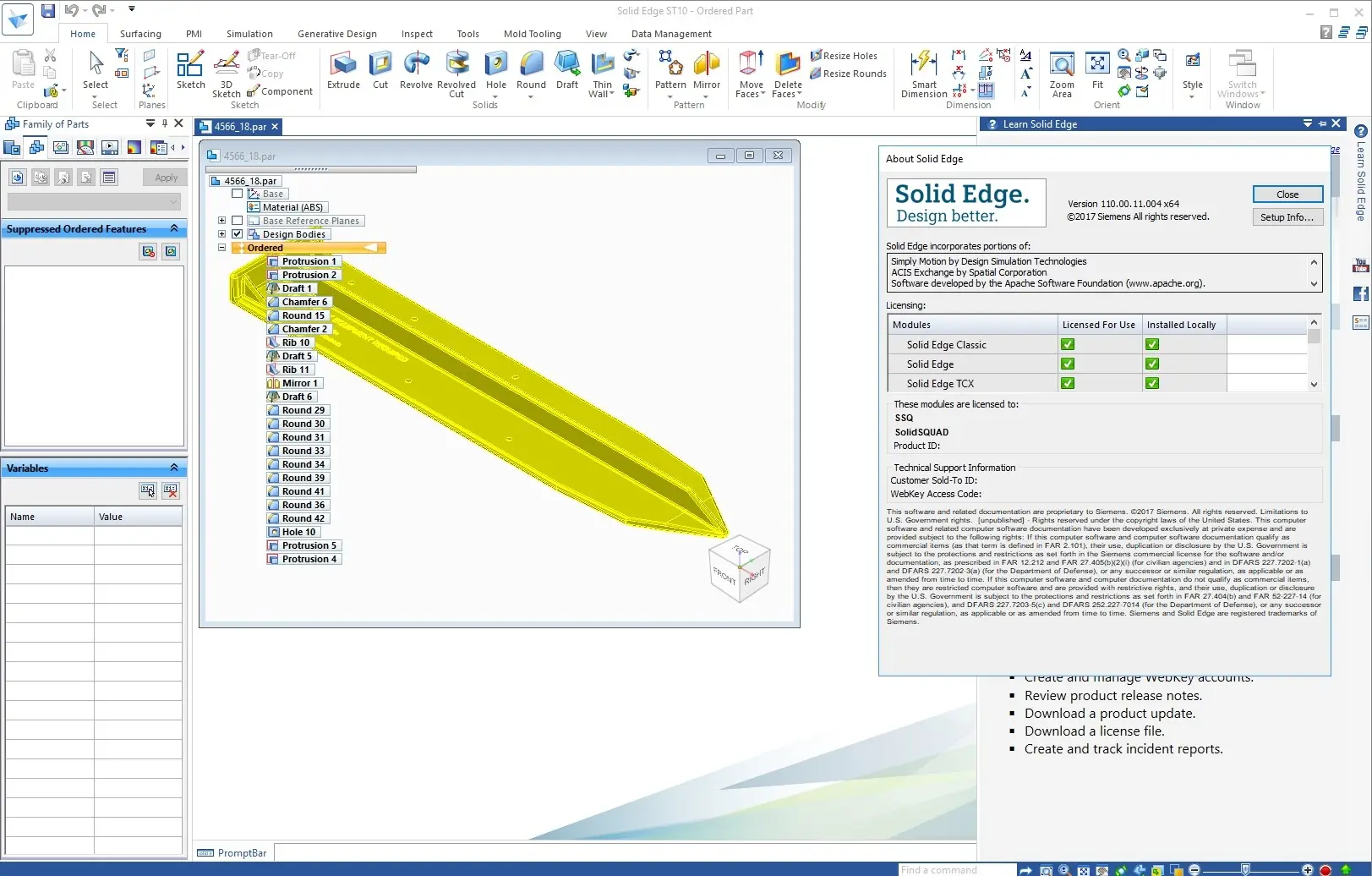Go to the Simulation tab
The image size is (1372, 876).
[249, 34]
